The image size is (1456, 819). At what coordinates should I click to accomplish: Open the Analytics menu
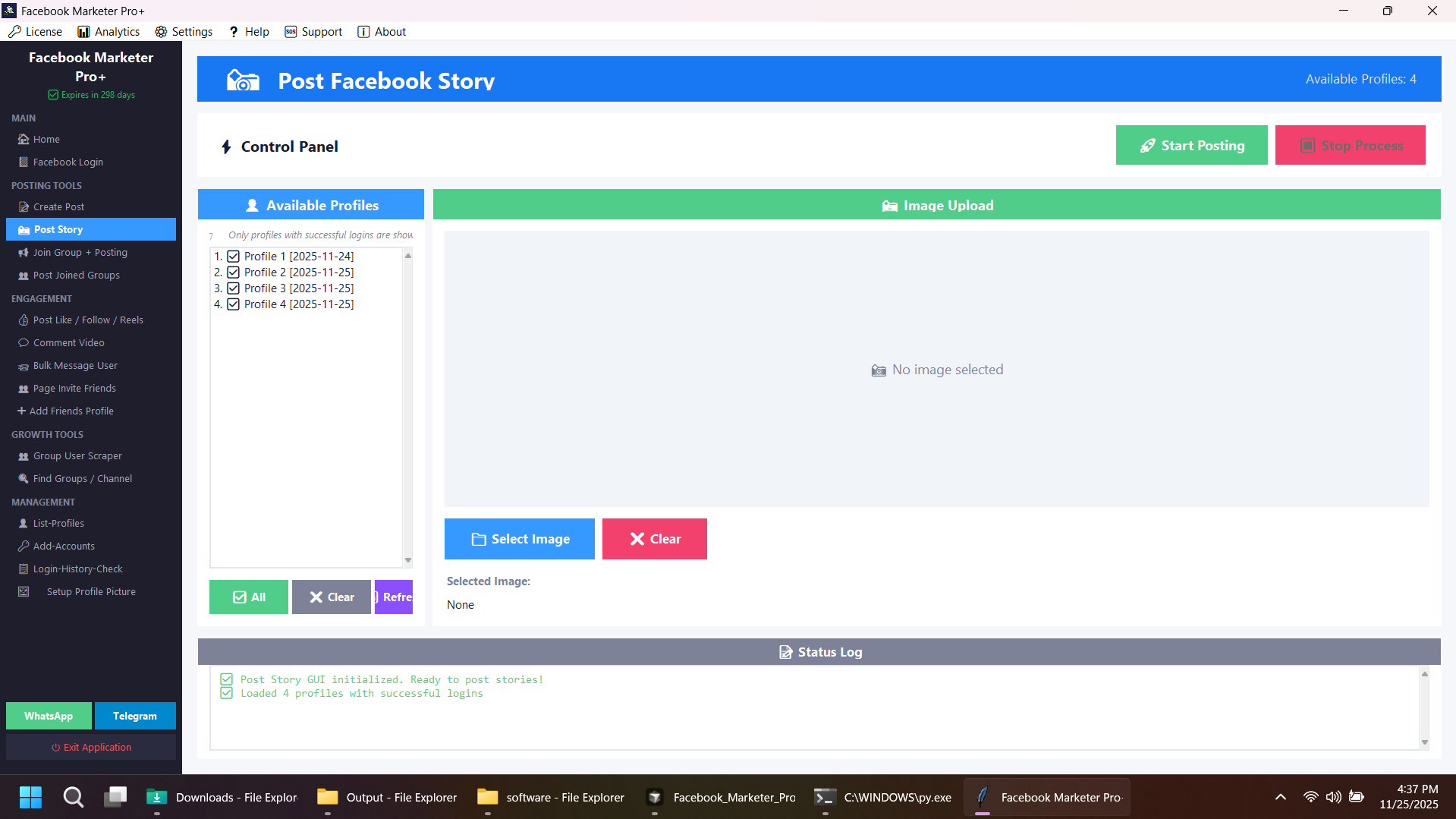click(x=108, y=31)
